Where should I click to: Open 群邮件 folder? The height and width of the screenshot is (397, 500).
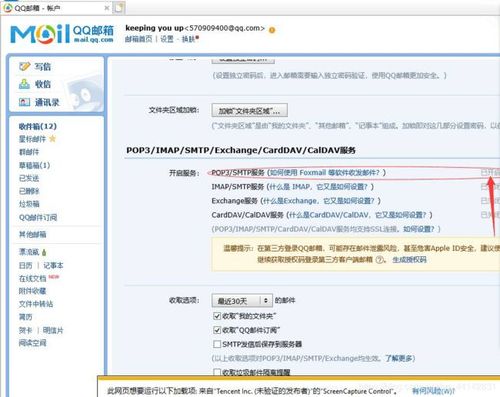point(29,152)
